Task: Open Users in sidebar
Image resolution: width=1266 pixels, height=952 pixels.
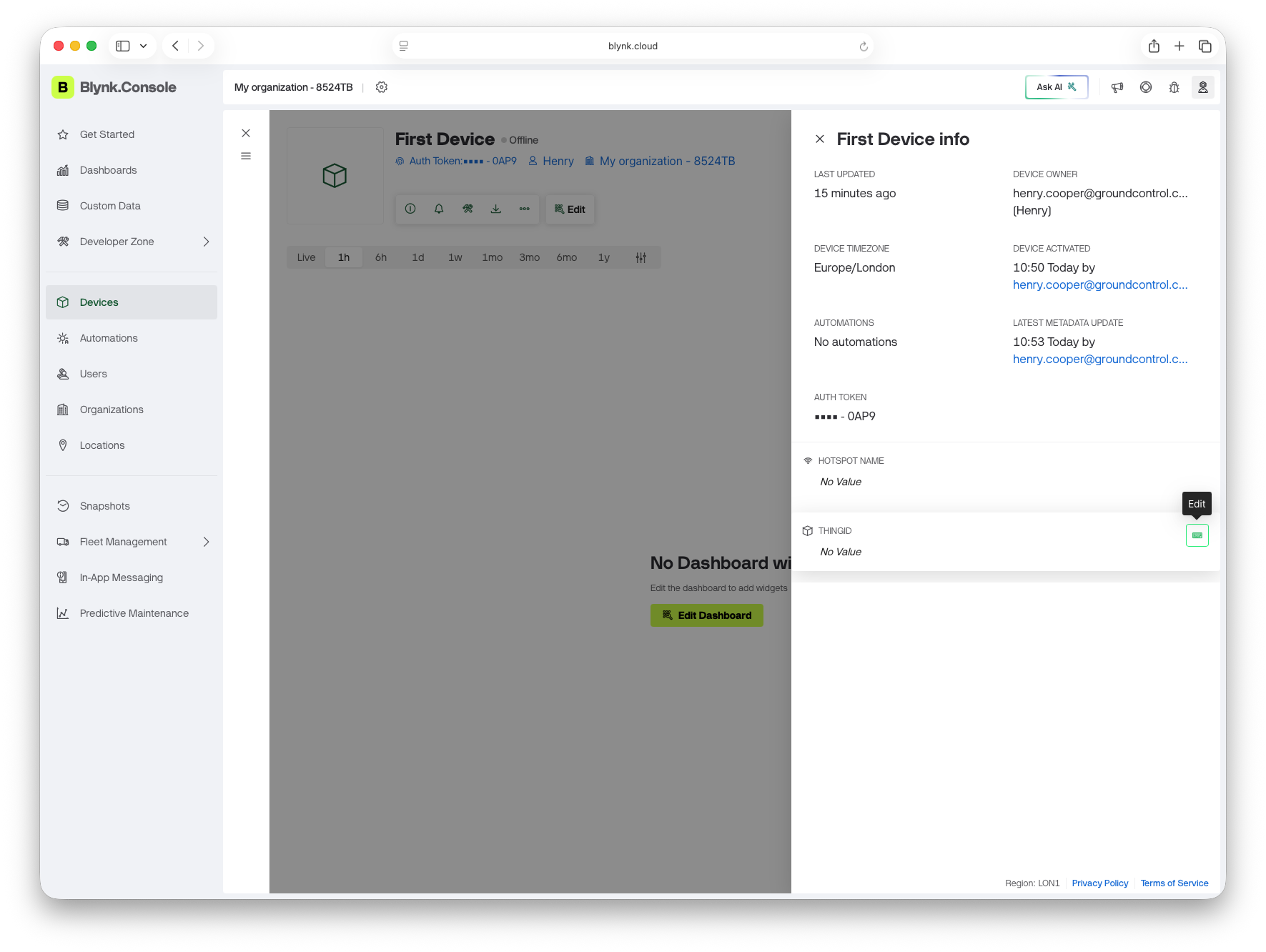Action: [x=132, y=374]
